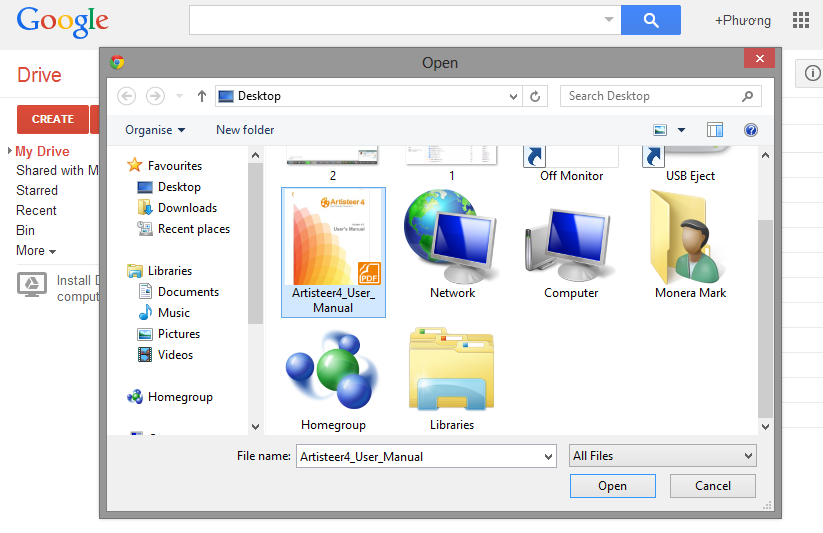This screenshot has width=823, height=533.
Task: Open the Videos library
Action: click(x=165, y=355)
